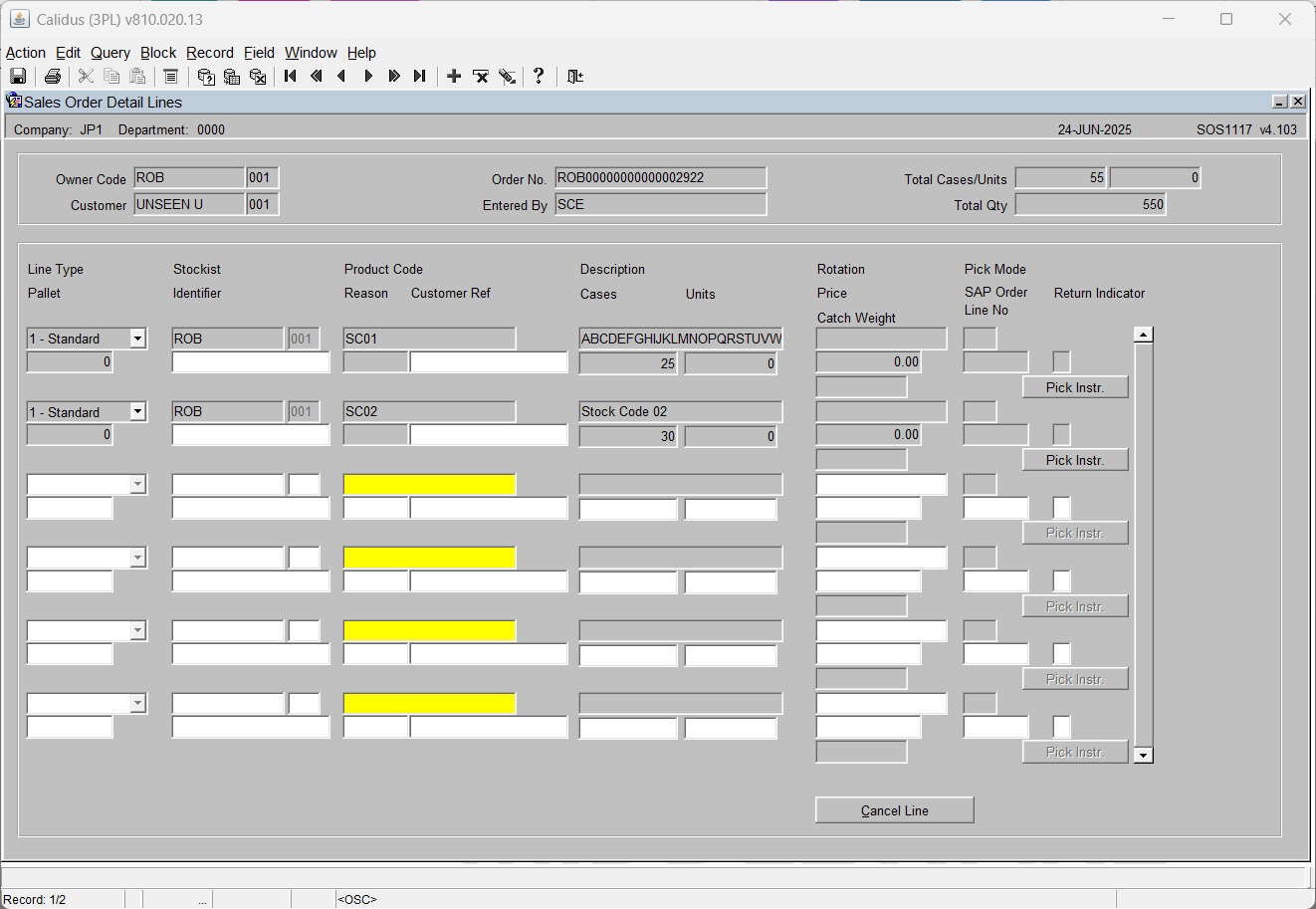Click the Exit door icon
The width and height of the screenshot is (1316, 909).
click(574, 77)
